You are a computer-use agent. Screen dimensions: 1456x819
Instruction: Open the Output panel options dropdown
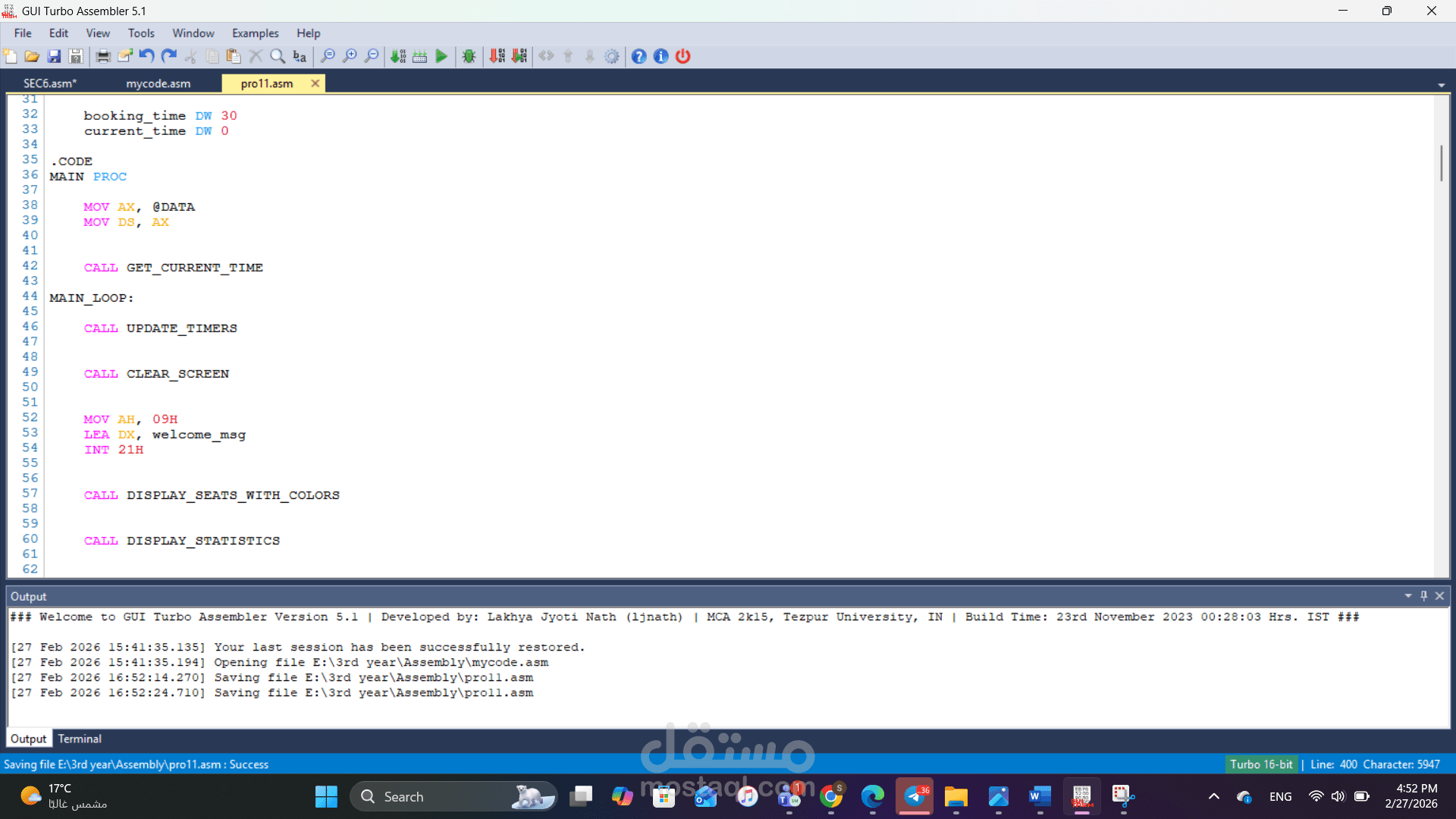coord(1407,596)
